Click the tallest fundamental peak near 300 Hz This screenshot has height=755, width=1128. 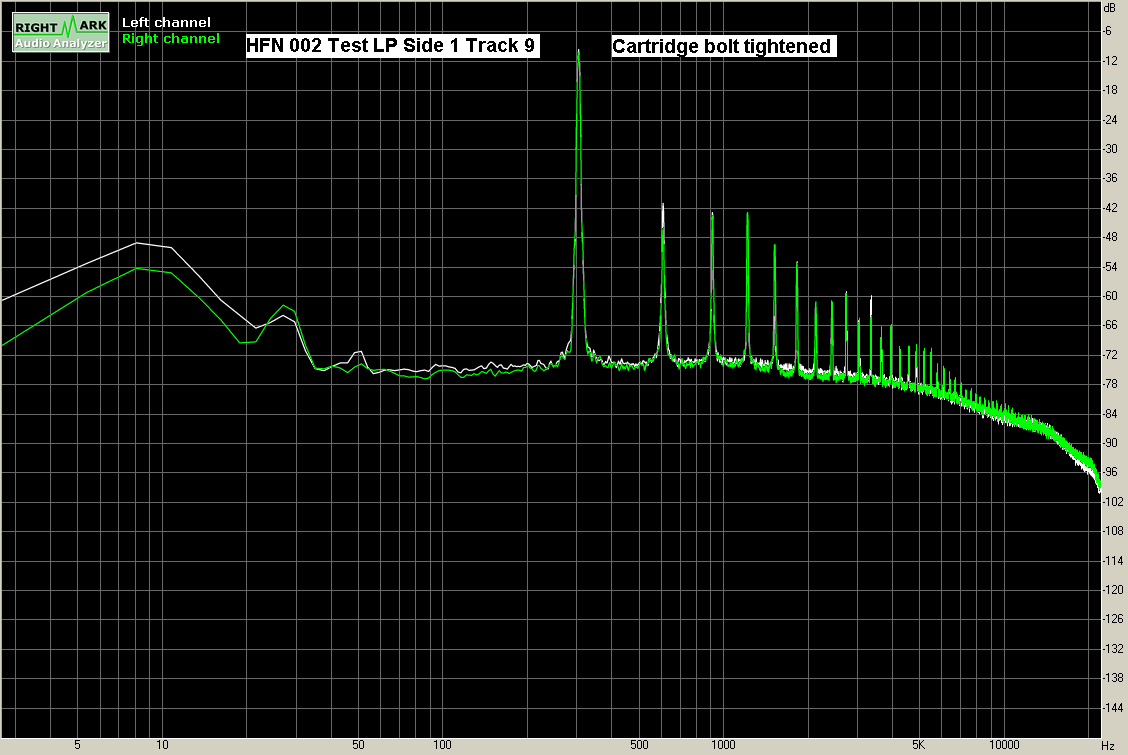(x=578, y=54)
